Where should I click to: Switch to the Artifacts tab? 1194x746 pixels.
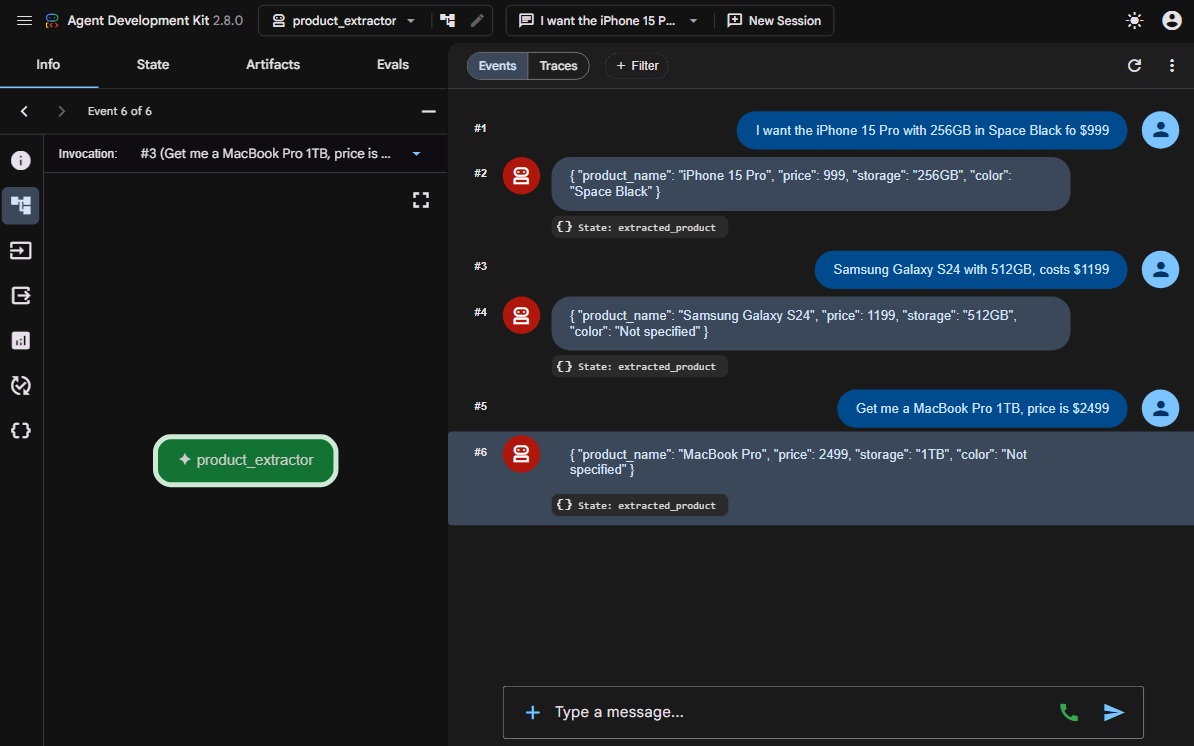(273, 65)
